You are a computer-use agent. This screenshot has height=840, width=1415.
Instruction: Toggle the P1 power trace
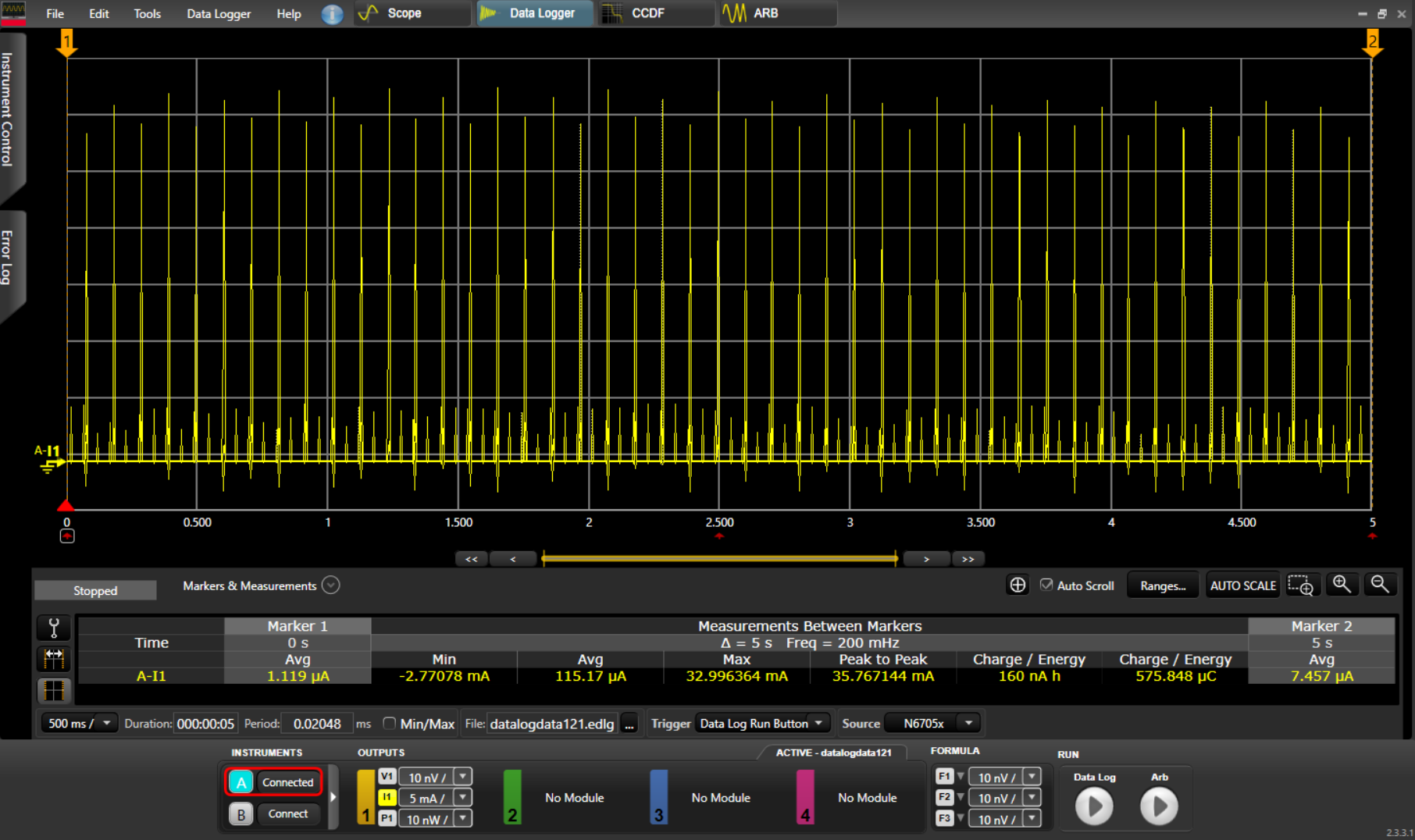[387, 818]
